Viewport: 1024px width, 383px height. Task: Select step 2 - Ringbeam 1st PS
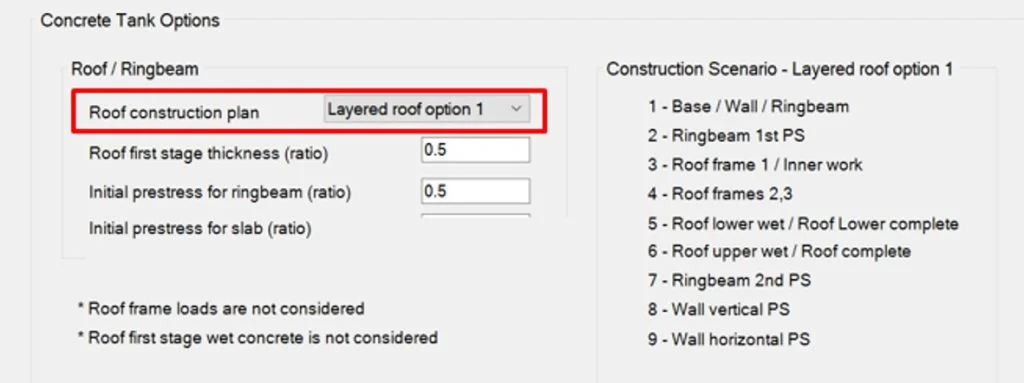[x=726, y=136]
